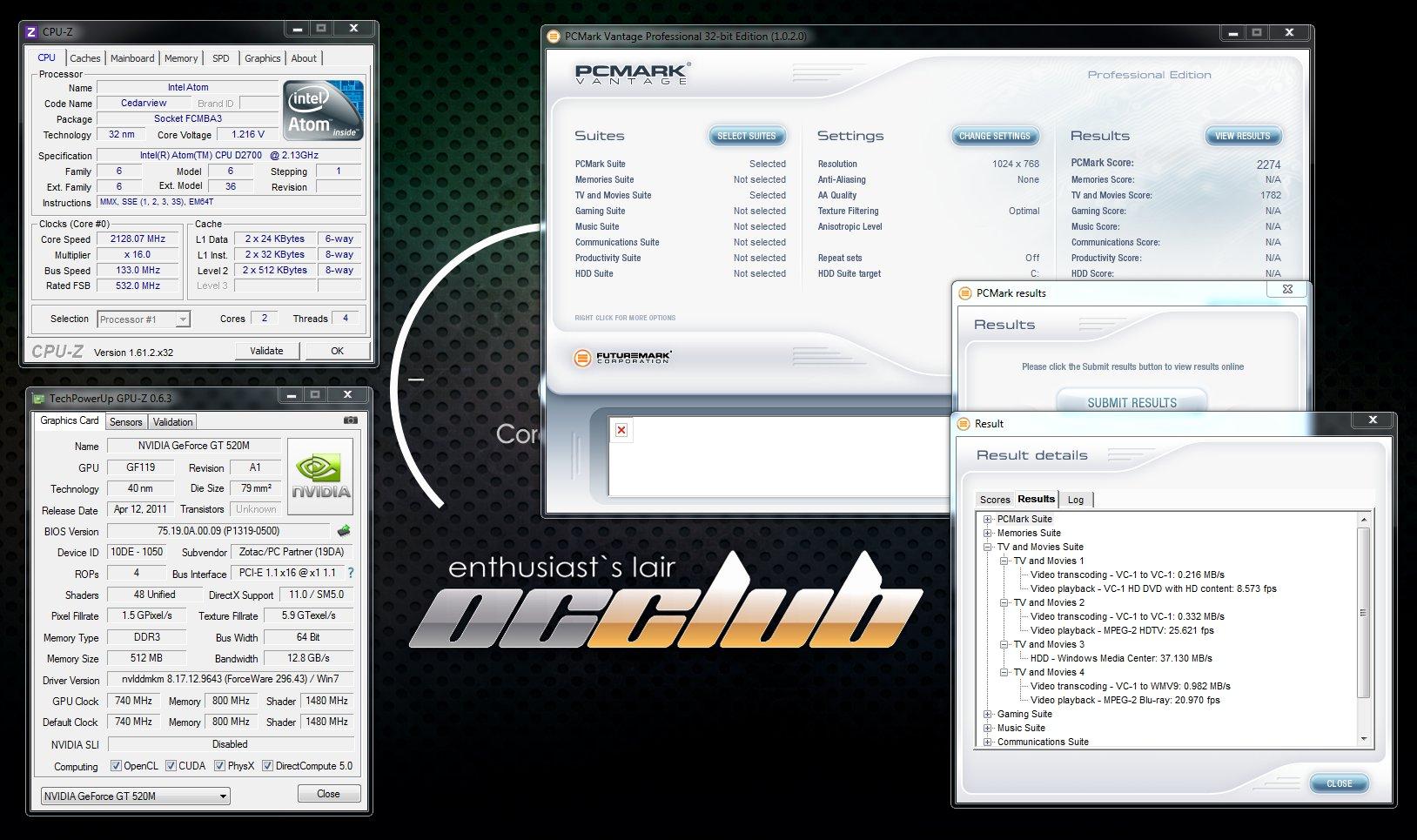Collapse the TV and Movies 1 node
This screenshot has height=840, width=1417.
(x=1004, y=561)
